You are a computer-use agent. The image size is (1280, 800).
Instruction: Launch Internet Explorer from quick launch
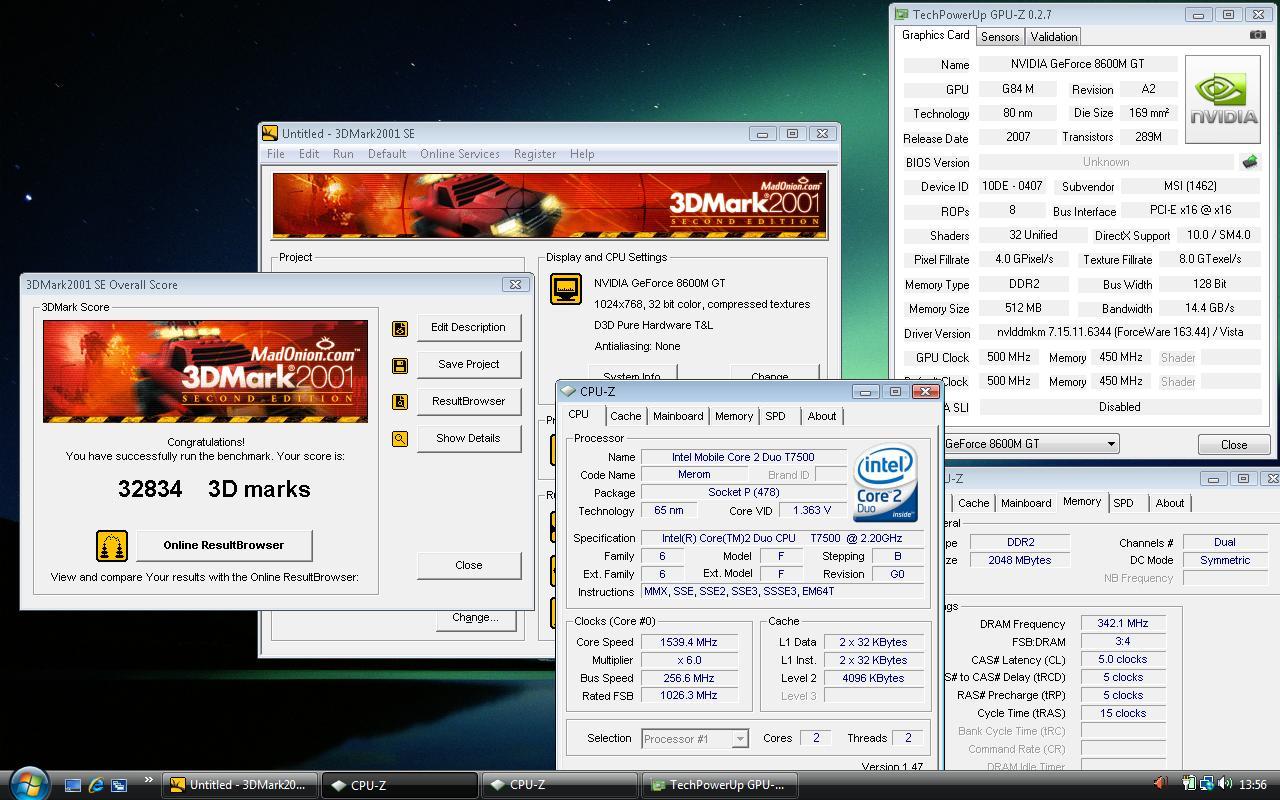point(96,785)
